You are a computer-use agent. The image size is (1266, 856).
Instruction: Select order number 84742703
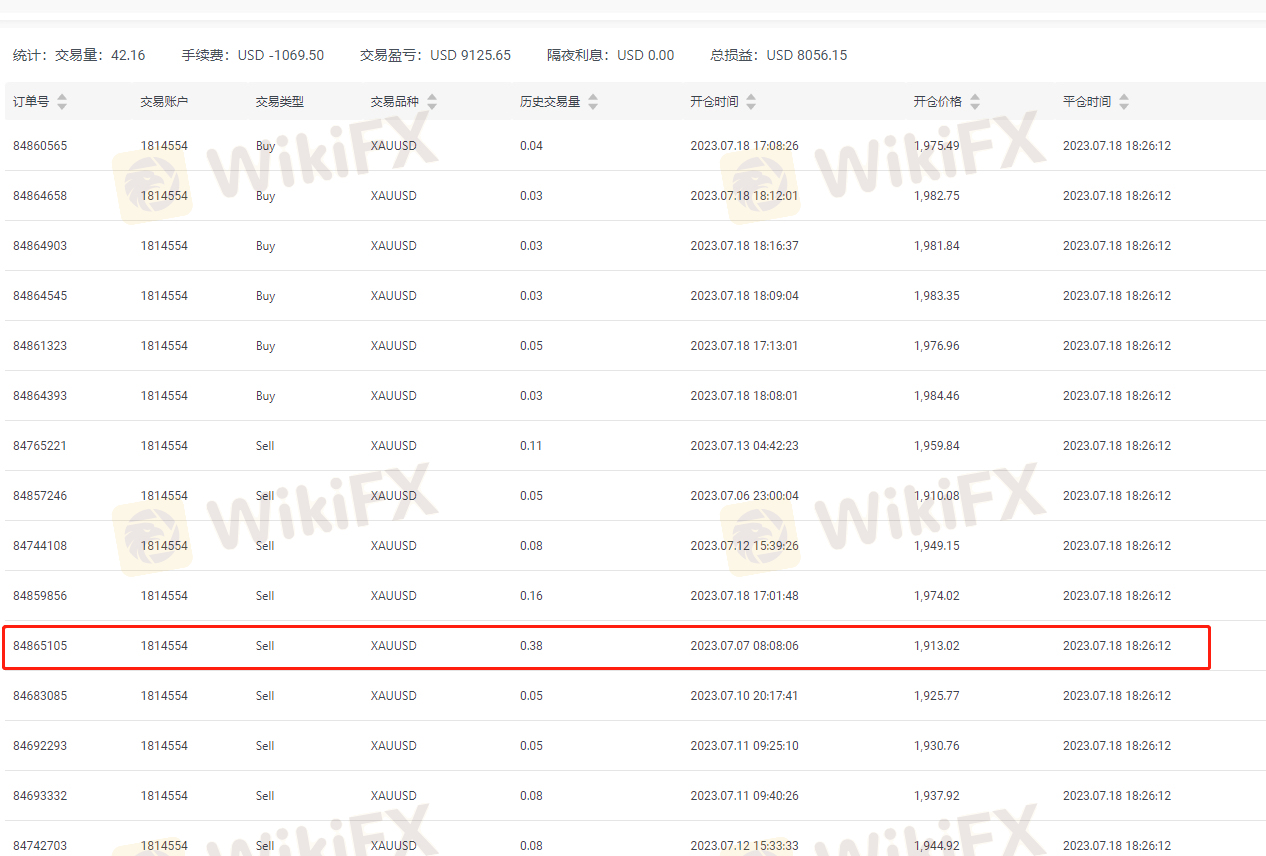tap(40, 846)
